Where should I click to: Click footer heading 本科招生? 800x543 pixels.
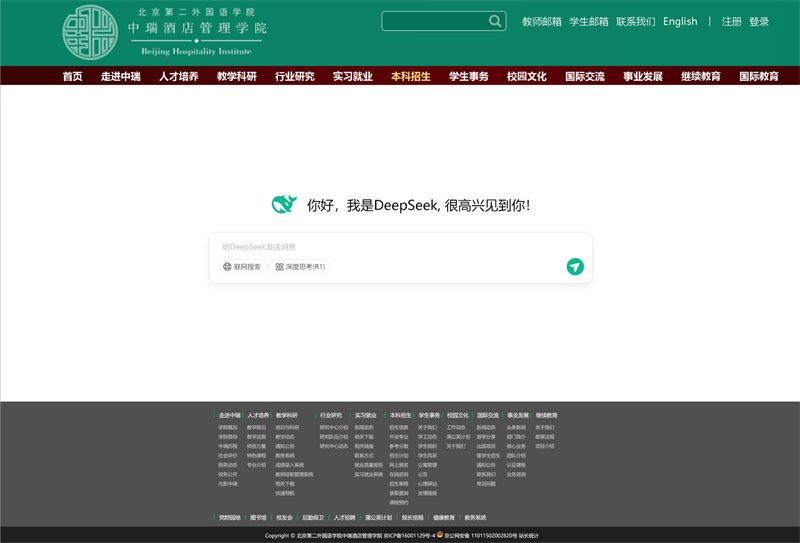pos(401,415)
